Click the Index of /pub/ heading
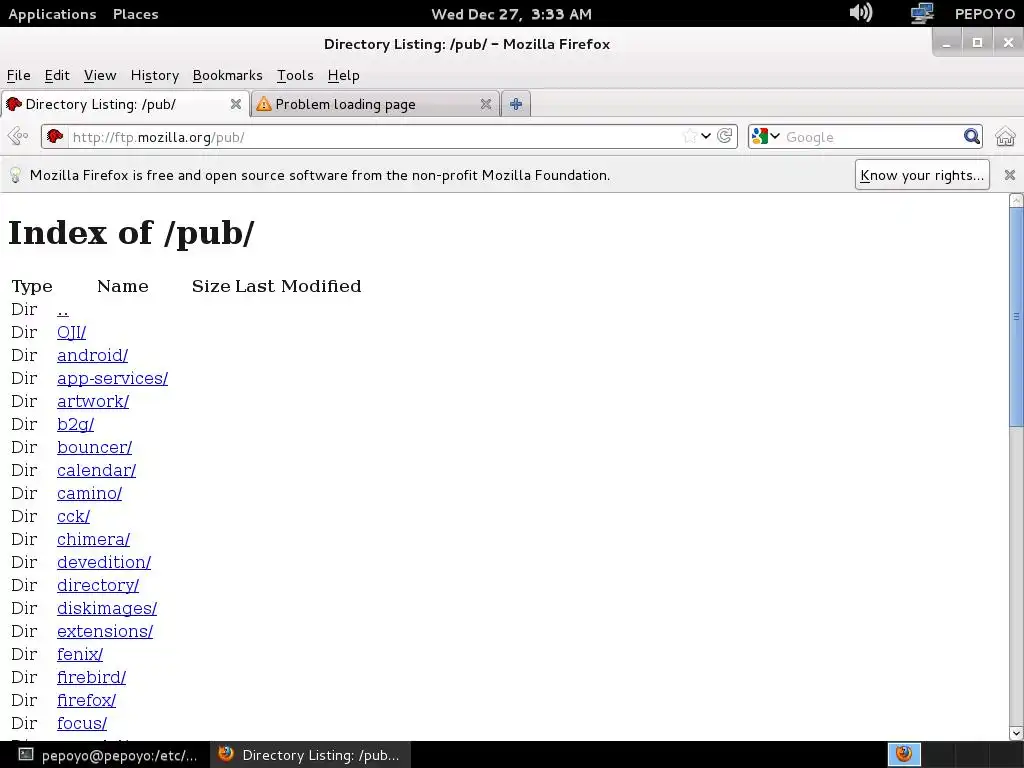The image size is (1024, 768). pos(131,232)
